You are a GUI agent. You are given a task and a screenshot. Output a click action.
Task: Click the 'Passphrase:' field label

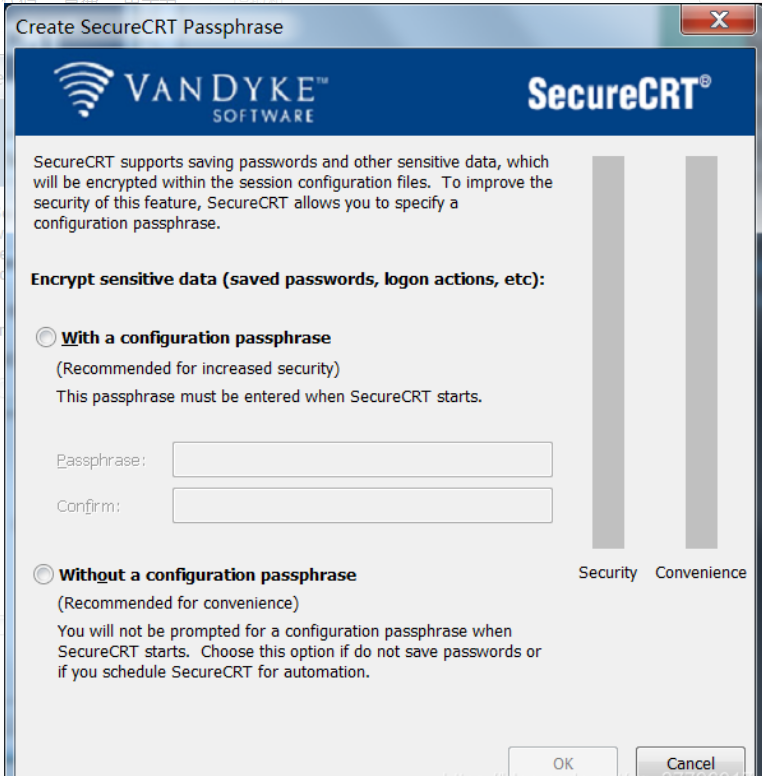101,461
